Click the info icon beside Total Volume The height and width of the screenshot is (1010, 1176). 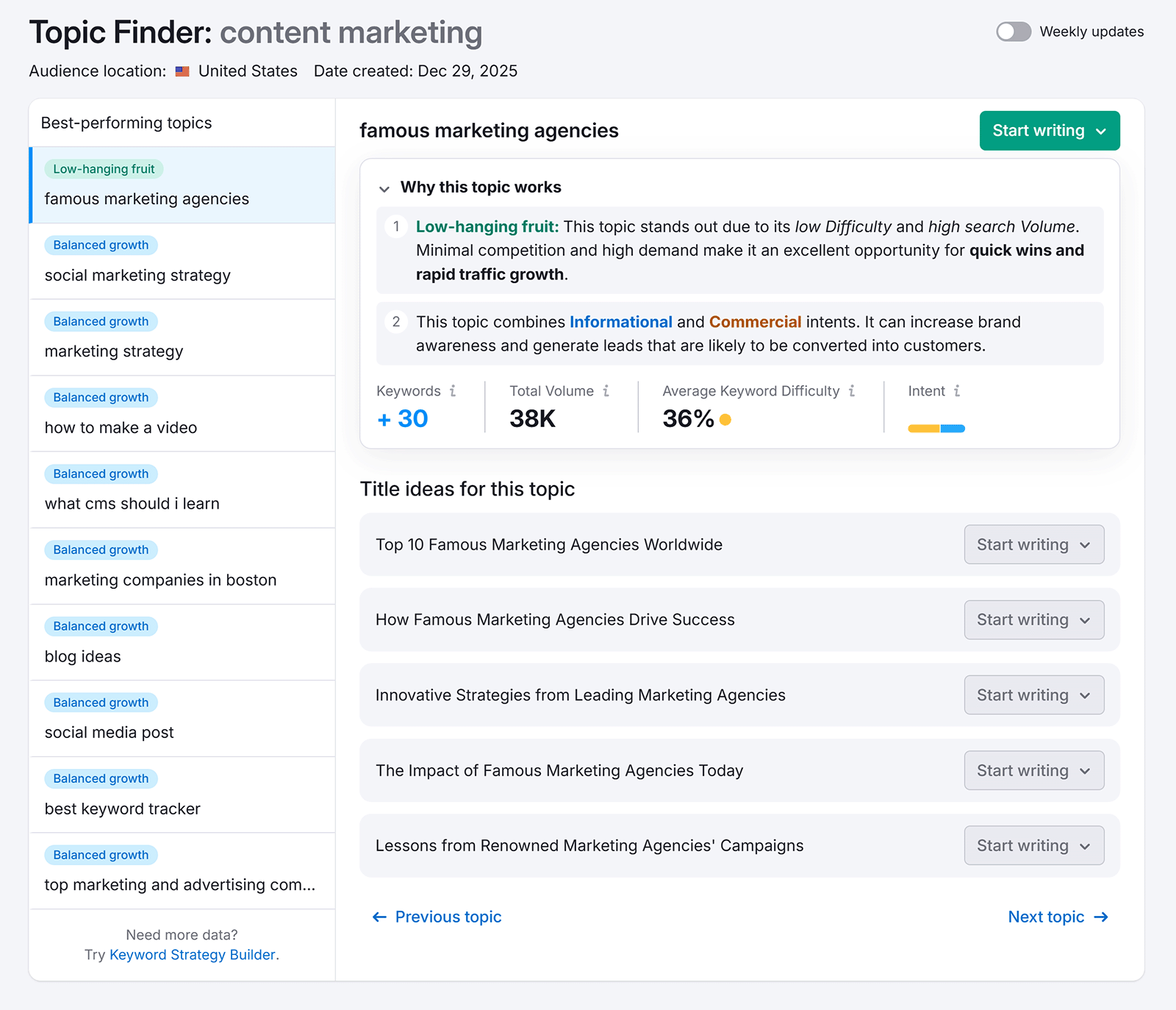606,391
